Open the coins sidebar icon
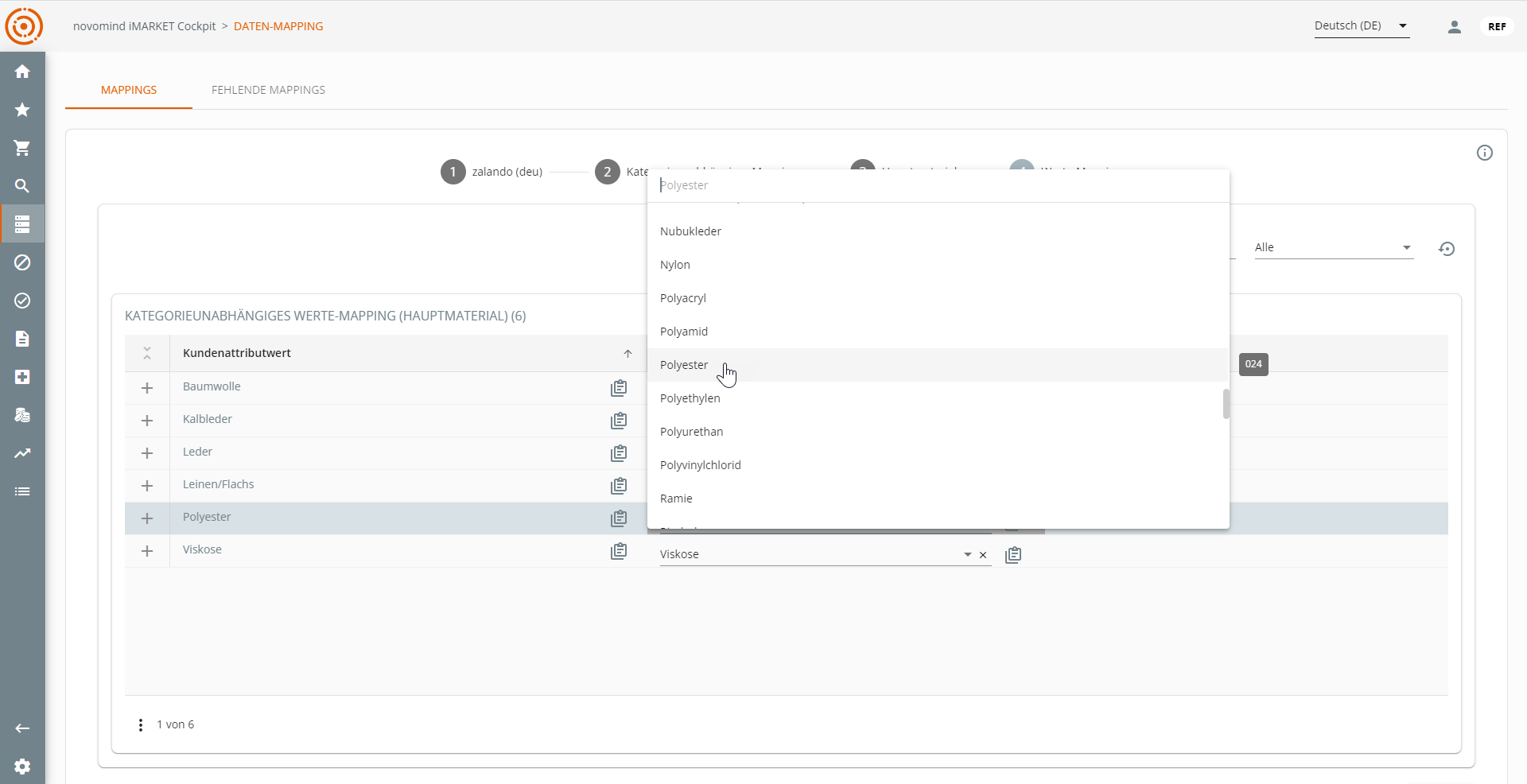Viewport: 1527px width, 784px height. (x=22, y=415)
